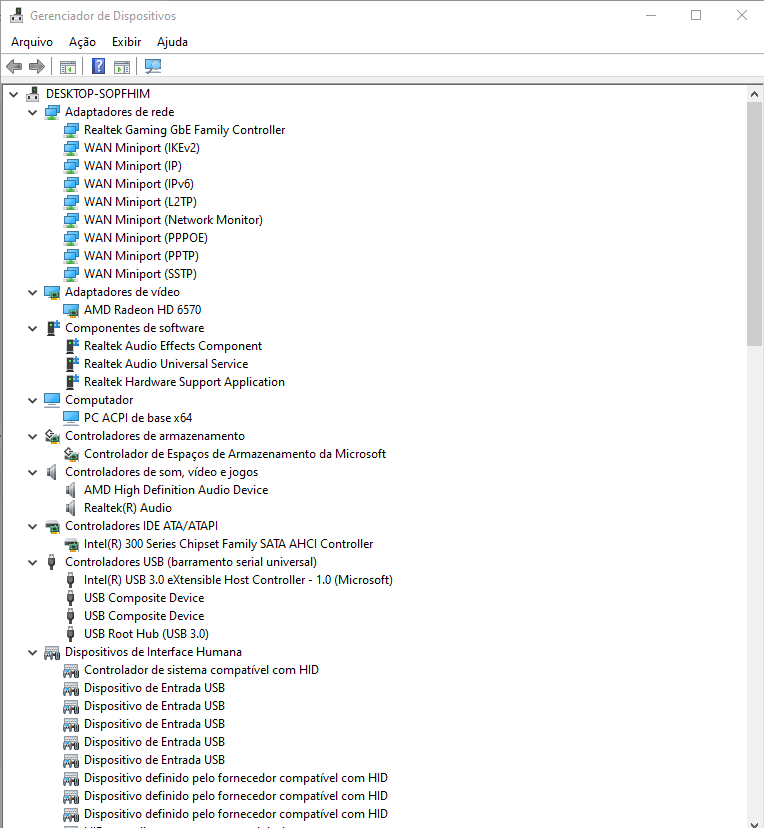
Task: Click the icon beside PC ACPI de base x64
Action: (71, 418)
